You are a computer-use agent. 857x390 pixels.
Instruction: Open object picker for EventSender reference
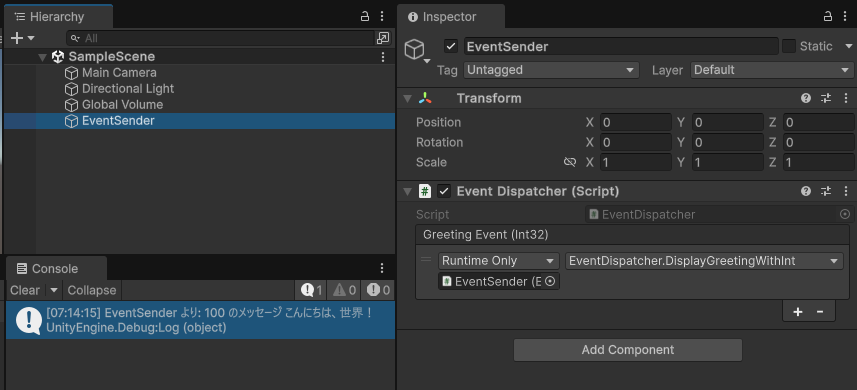tap(550, 281)
